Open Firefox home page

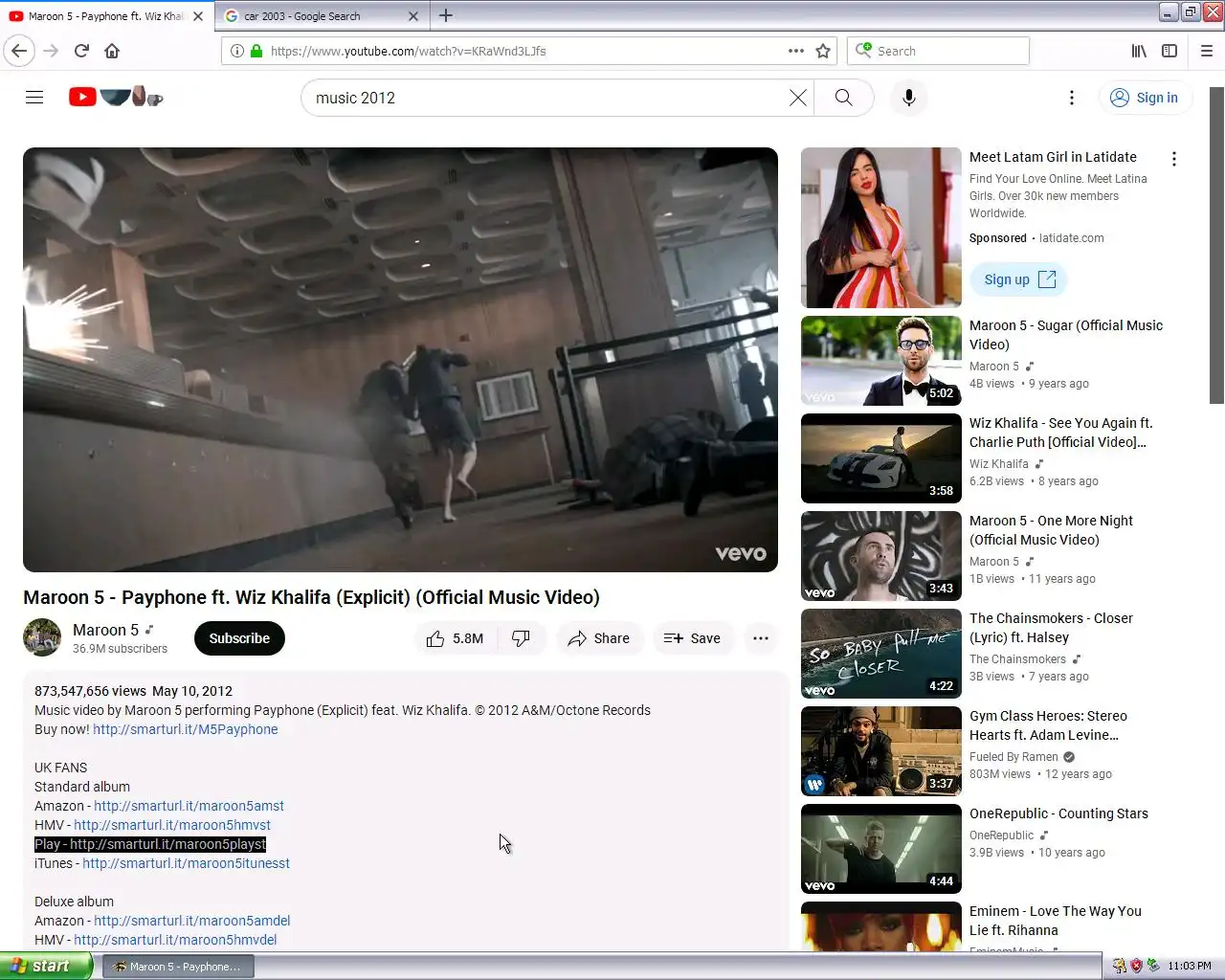click(x=112, y=51)
